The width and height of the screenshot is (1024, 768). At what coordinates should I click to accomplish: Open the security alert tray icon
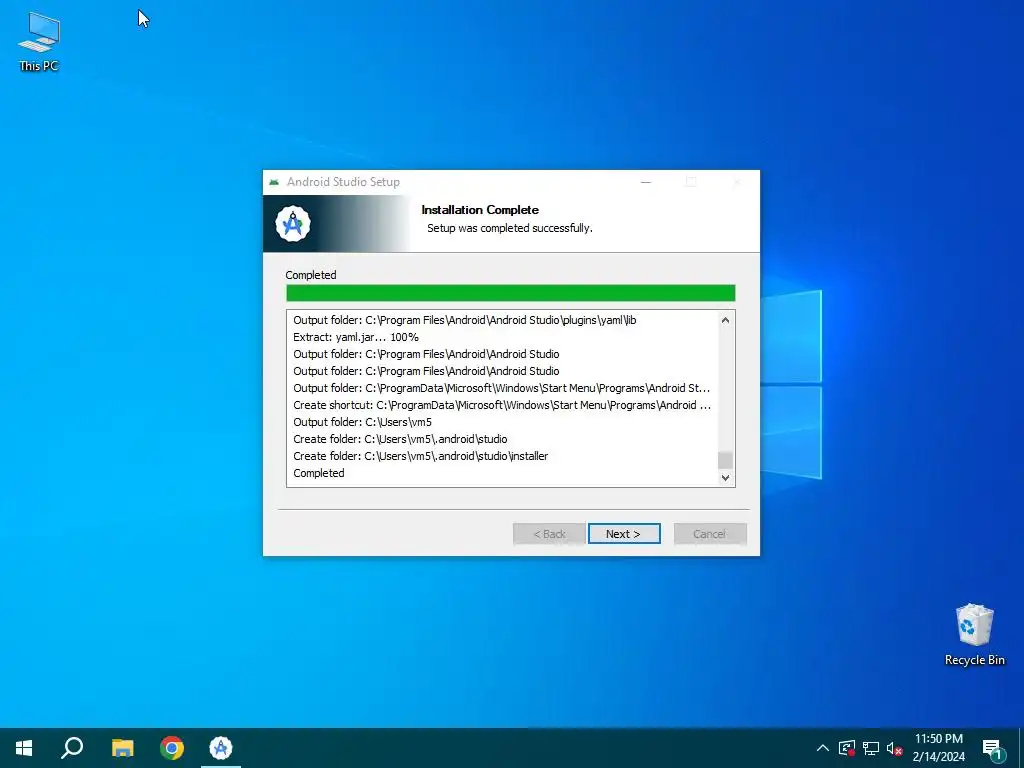point(846,748)
